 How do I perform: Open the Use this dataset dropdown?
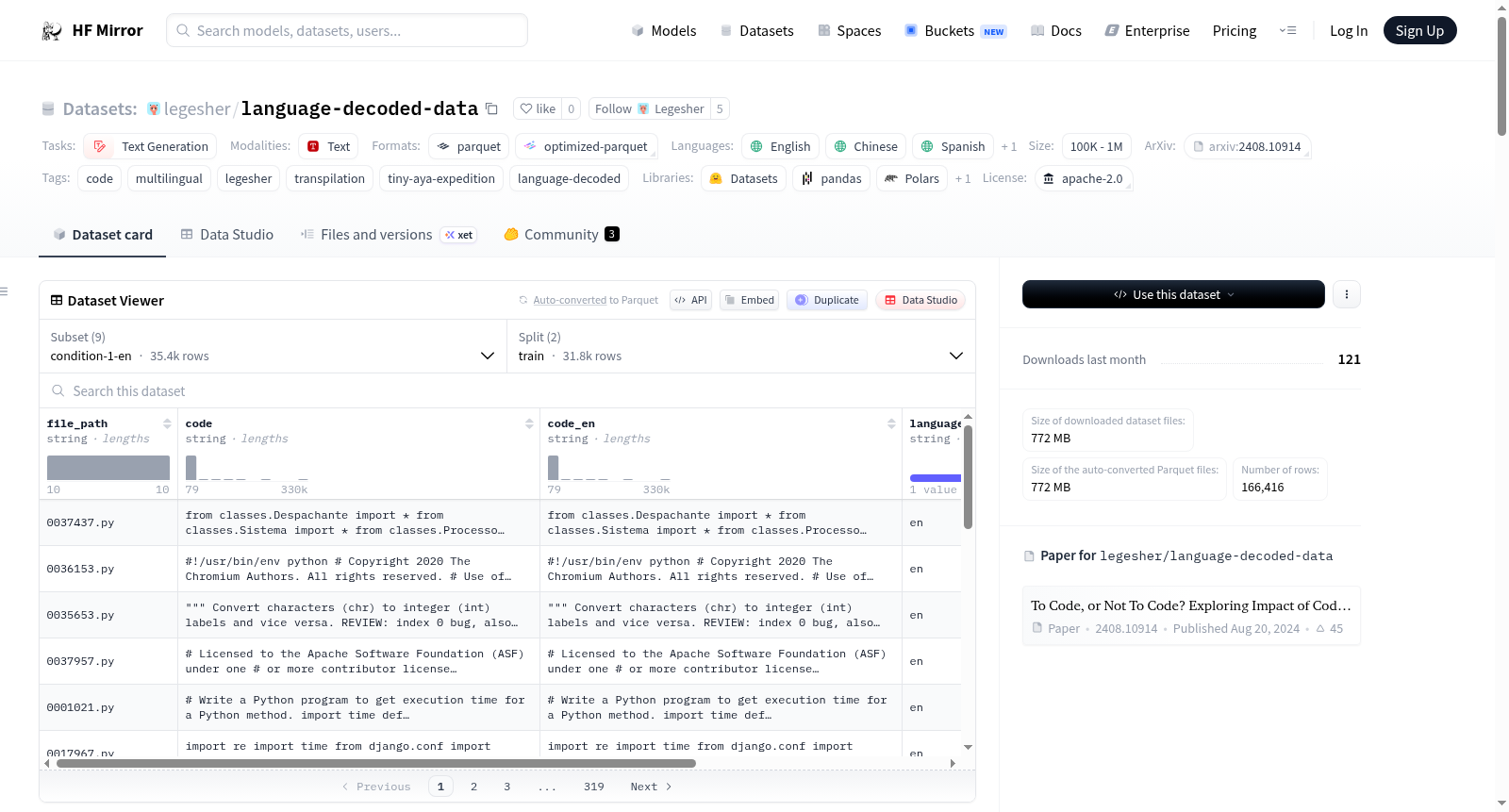[x=1173, y=294]
